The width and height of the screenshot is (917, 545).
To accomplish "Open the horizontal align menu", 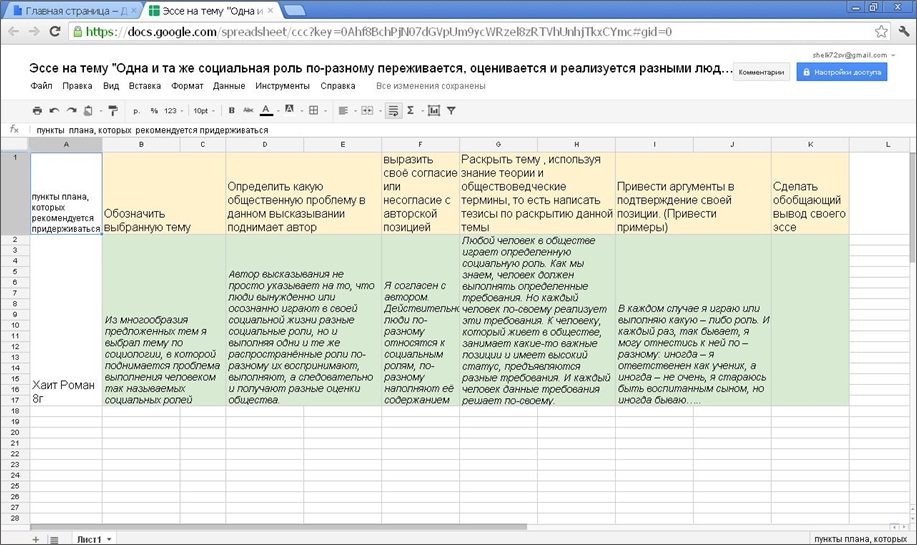I will 343,110.
